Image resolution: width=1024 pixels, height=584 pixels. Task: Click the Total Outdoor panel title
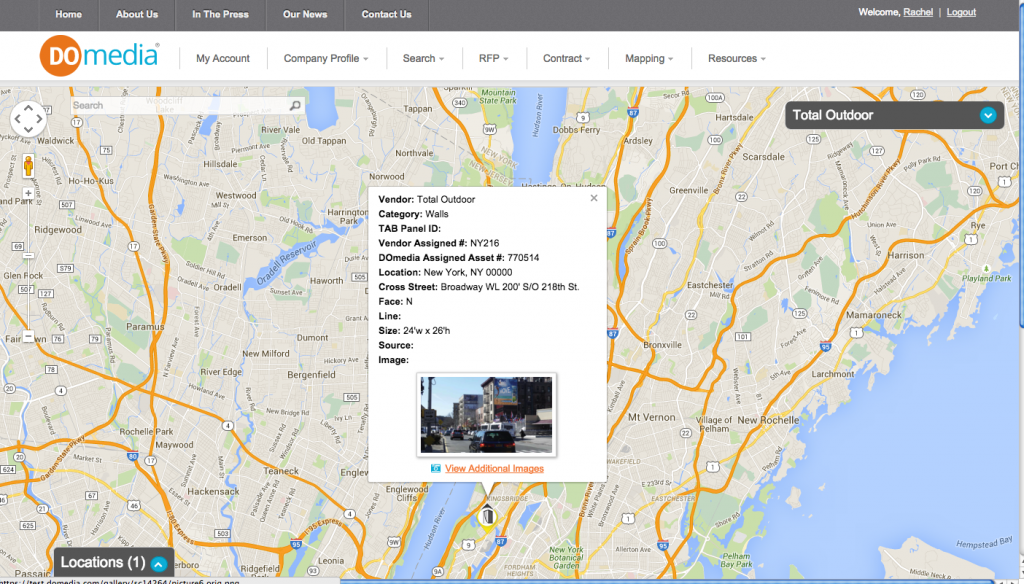(833, 115)
